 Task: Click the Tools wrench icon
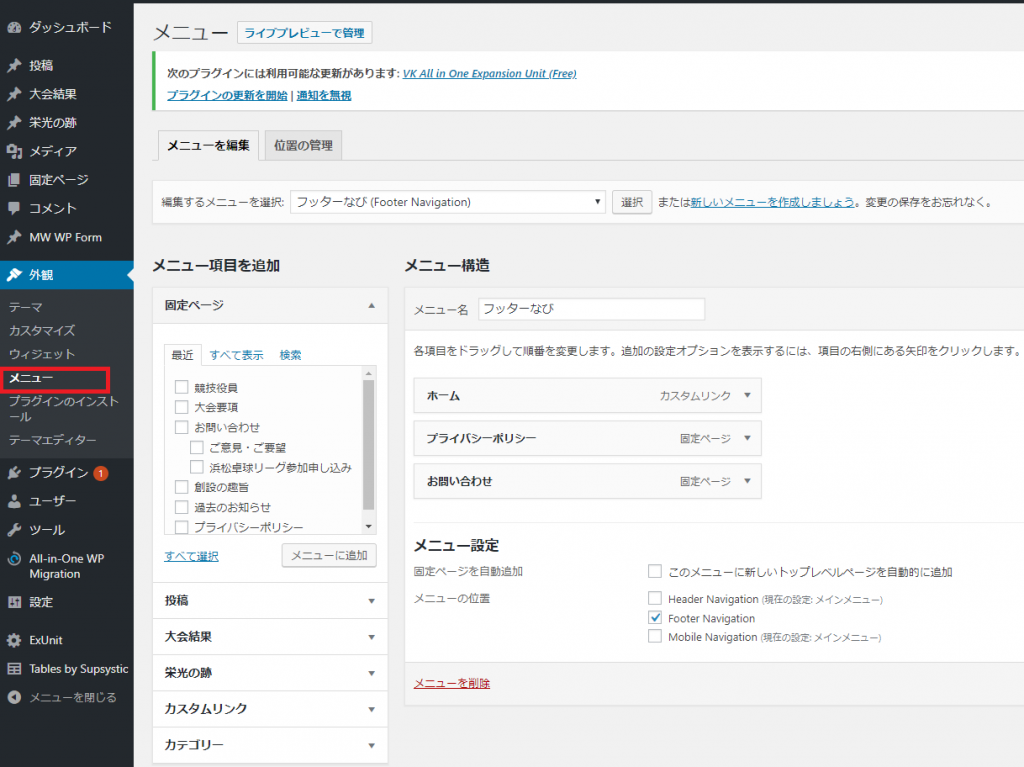click(x=14, y=530)
